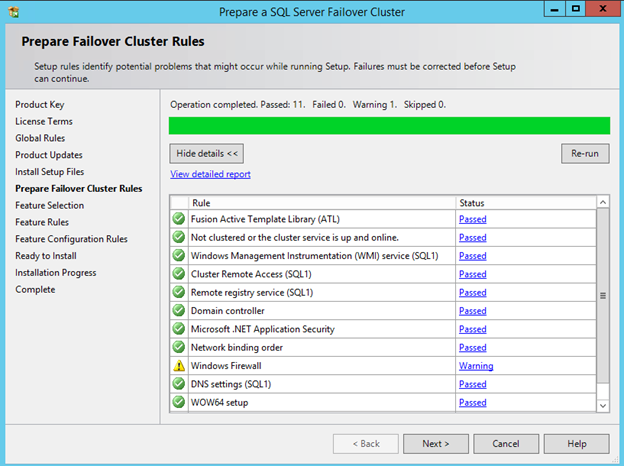624x466 pixels.
Task: Click the green progress bar
Action: pyautogui.click(x=389, y=125)
